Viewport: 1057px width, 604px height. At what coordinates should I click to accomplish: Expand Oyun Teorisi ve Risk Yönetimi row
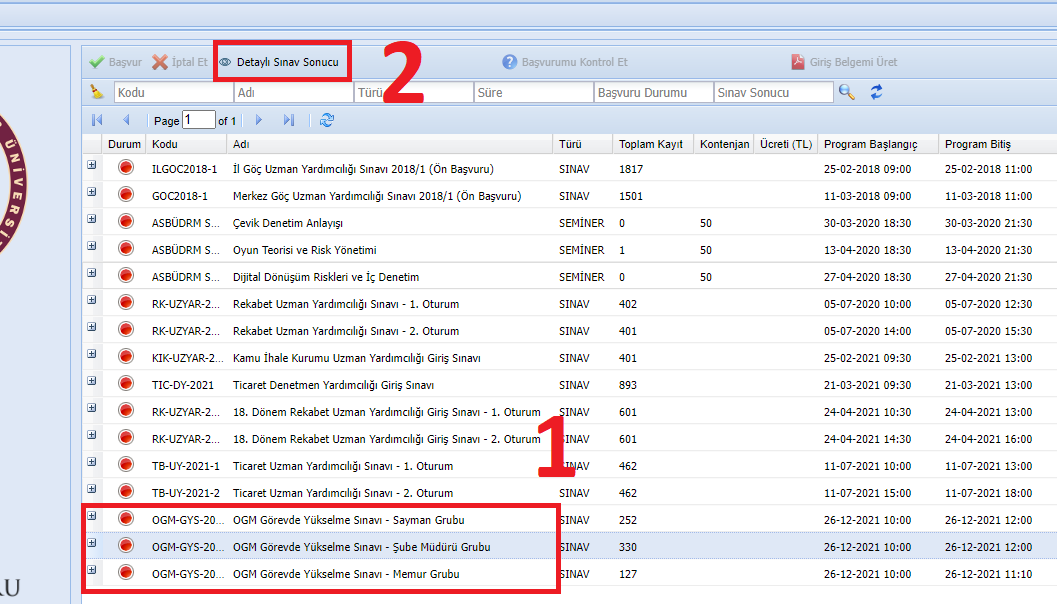click(x=92, y=246)
